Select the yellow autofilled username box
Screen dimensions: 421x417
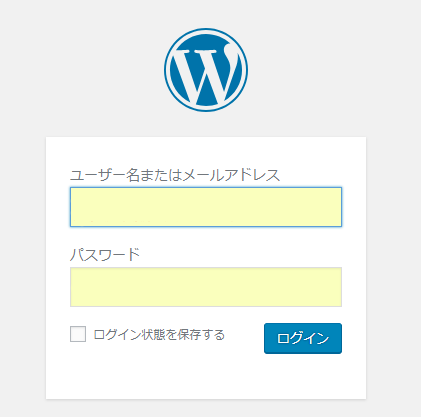(x=206, y=207)
